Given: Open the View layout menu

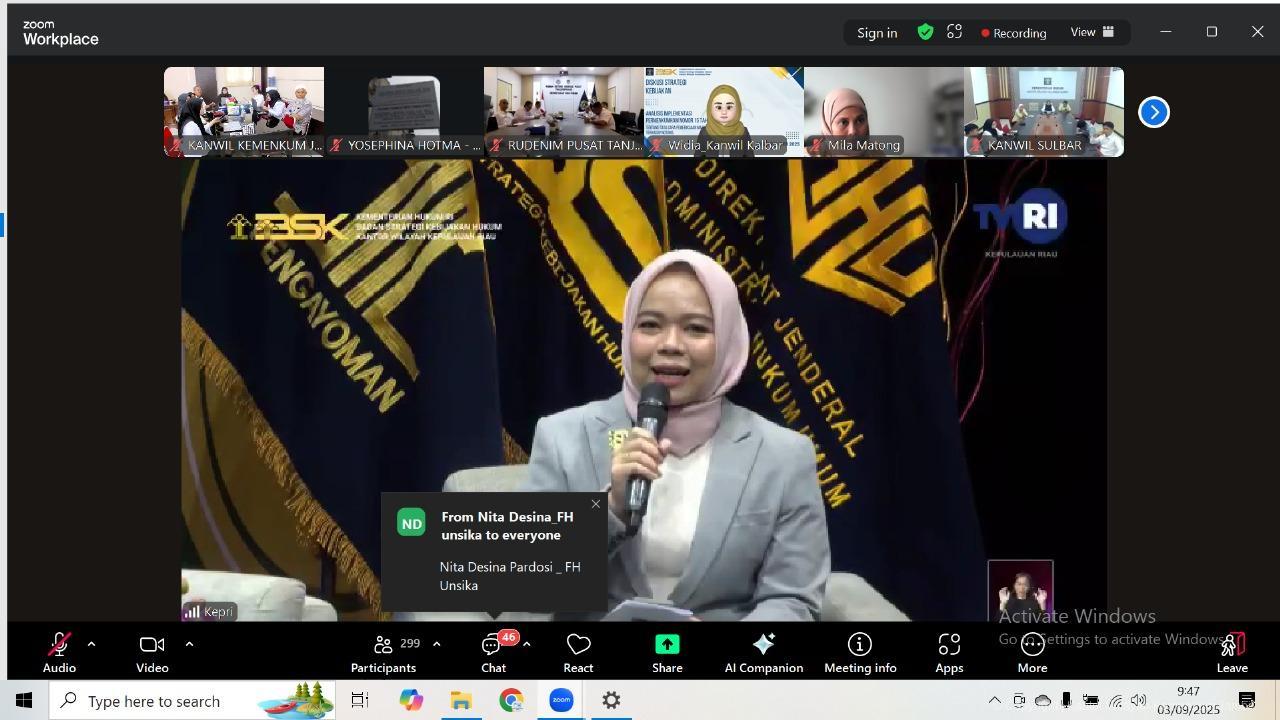Looking at the screenshot, I should [1092, 32].
